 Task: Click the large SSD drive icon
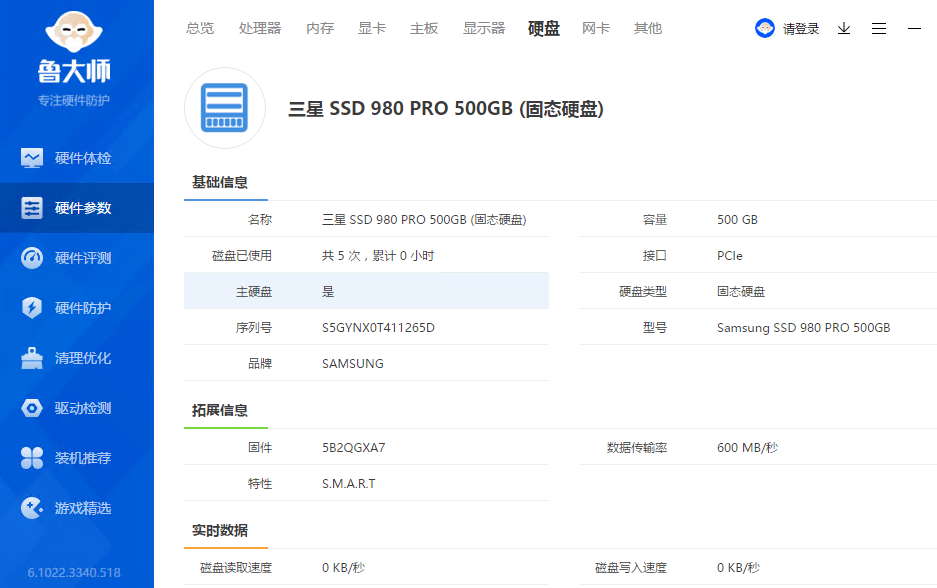(x=225, y=108)
